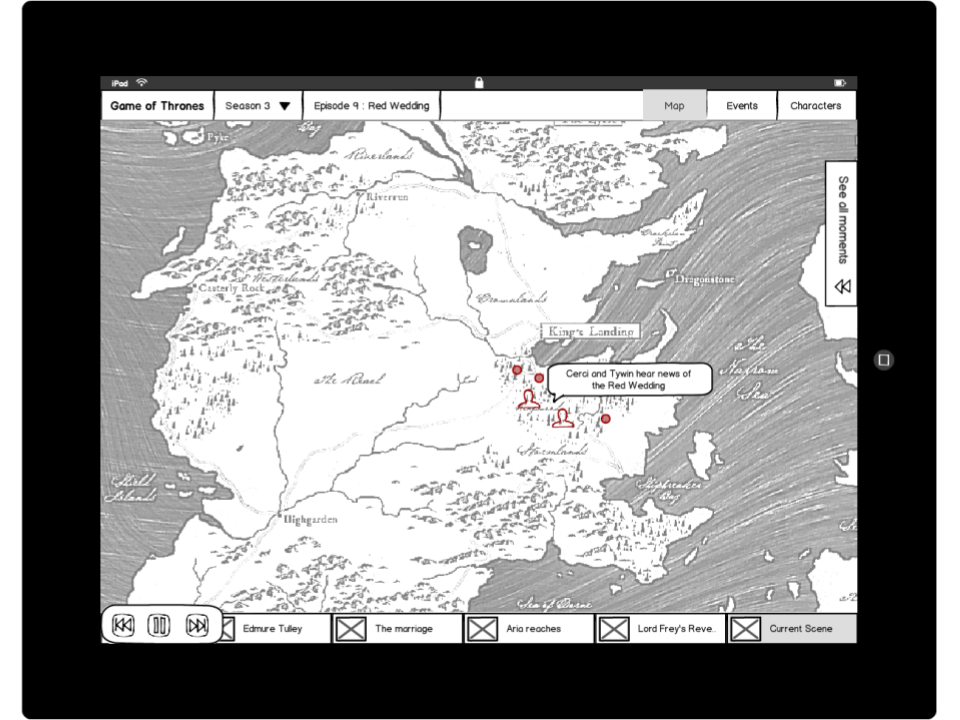Tap the Casterly Rock map label
The image size is (960, 720).
pos(232,288)
